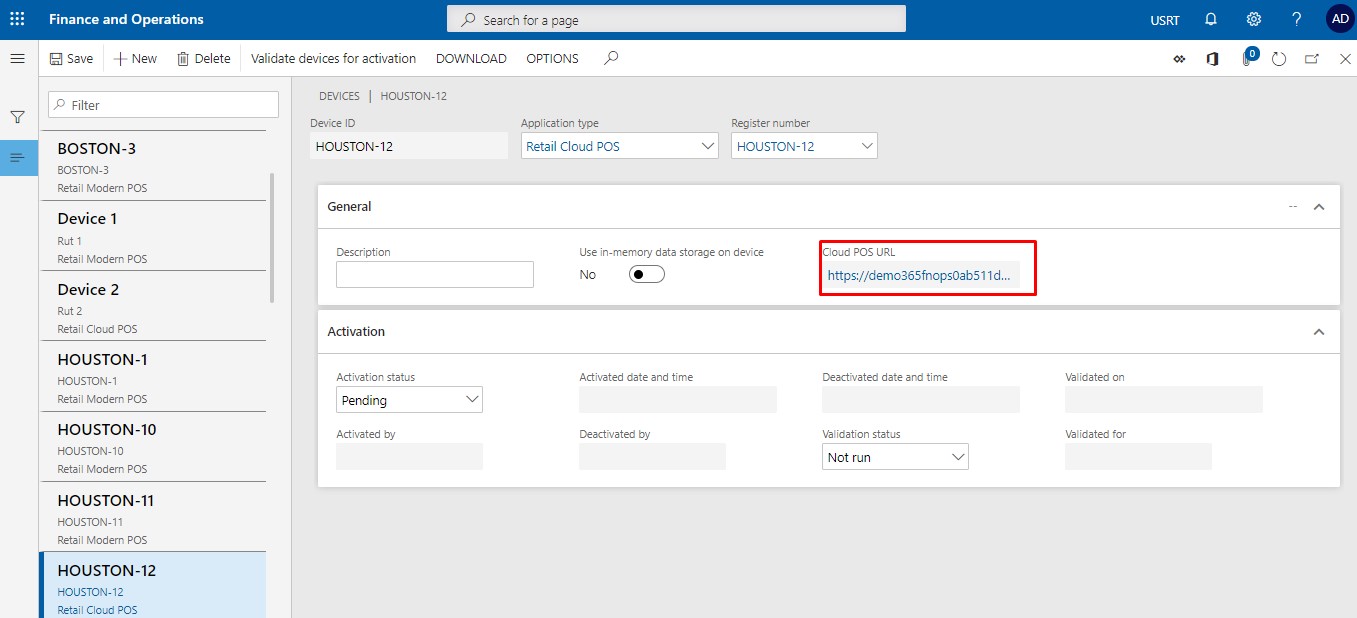The height and width of the screenshot is (618, 1357).
Task: Open the app launcher waffle icon
Action: pos(17,19)
